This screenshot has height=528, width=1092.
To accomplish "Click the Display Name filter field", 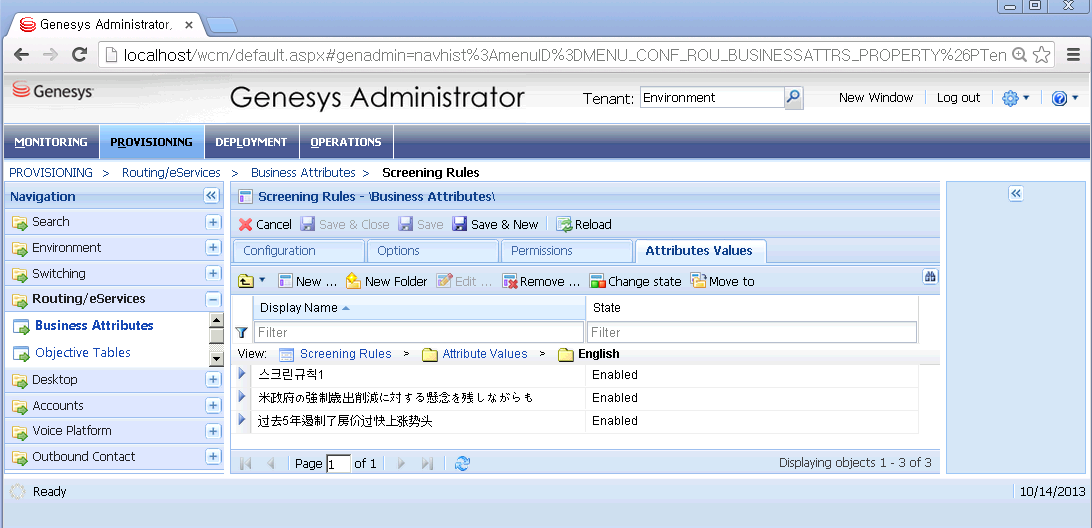I will click(419, 332).
